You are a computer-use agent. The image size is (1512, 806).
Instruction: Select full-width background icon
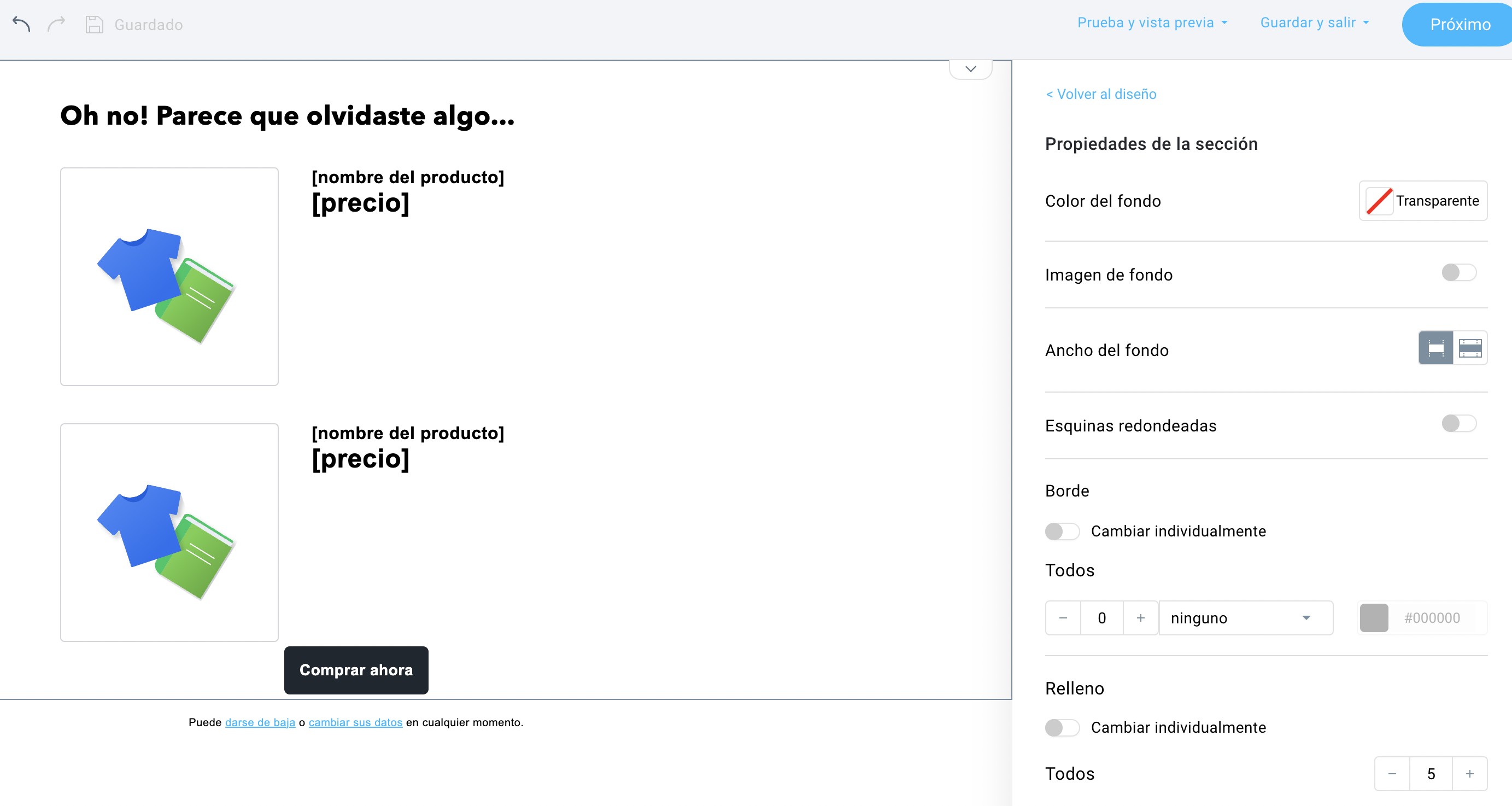coord(1470,348)
